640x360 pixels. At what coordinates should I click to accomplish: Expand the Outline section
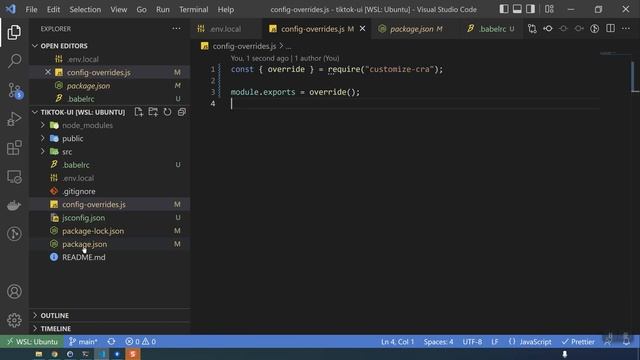(x=35, y=316)
